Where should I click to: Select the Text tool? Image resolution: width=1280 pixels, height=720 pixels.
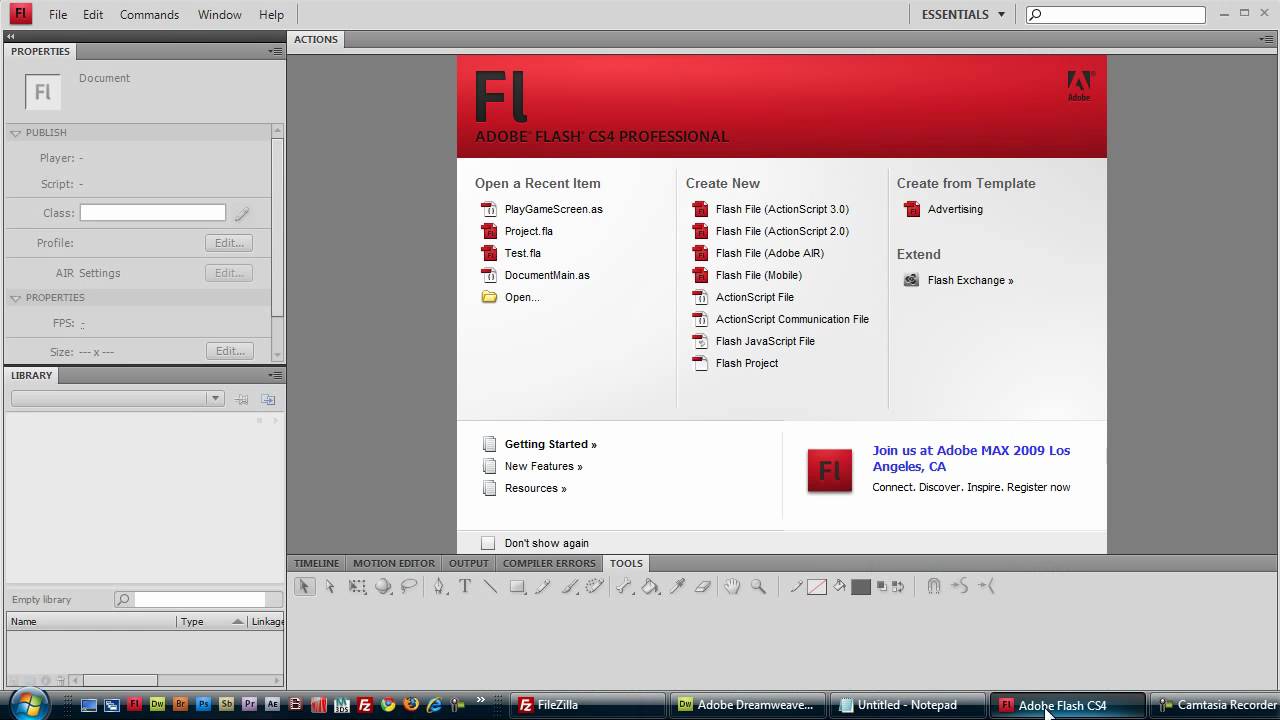tap(465, 587)
